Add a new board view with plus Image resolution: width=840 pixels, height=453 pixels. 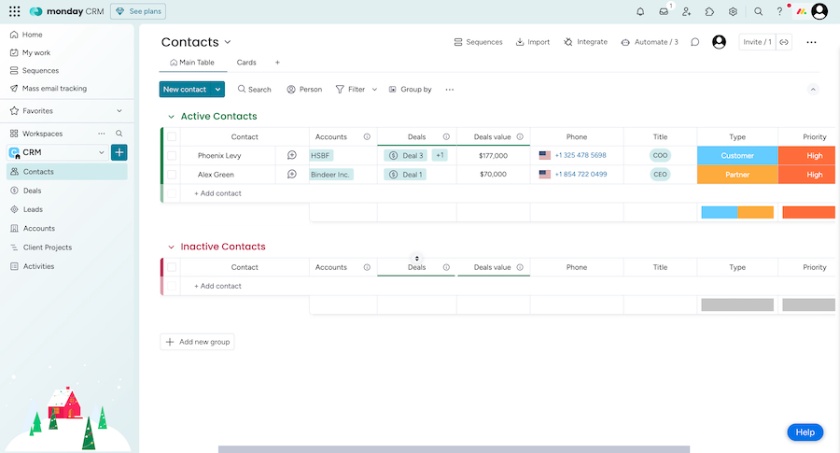(x=277, y=62)
